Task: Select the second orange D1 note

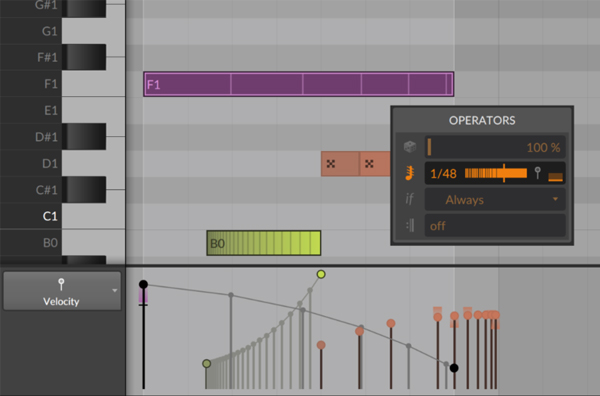Action: pos(375,164)
